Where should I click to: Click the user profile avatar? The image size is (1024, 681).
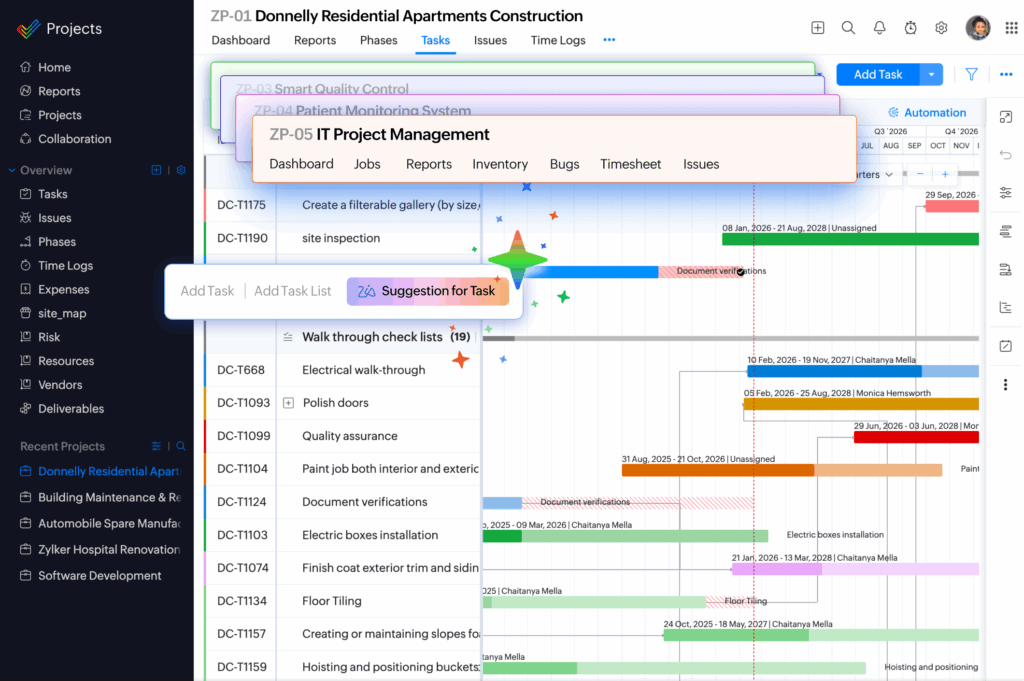978,28
